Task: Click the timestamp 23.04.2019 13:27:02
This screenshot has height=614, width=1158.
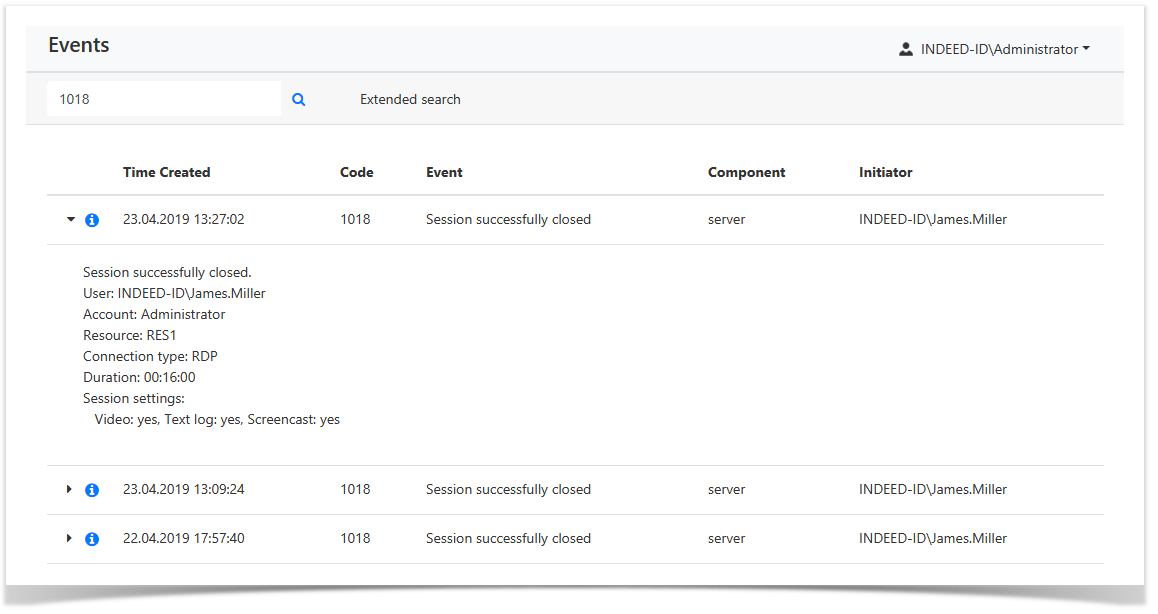Action: pos(183,220)
